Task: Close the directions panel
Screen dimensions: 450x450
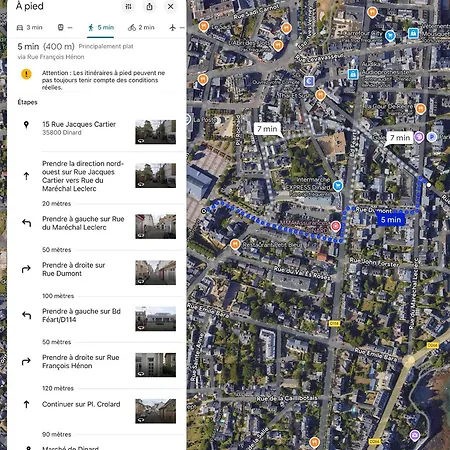Action: (171, 6)
